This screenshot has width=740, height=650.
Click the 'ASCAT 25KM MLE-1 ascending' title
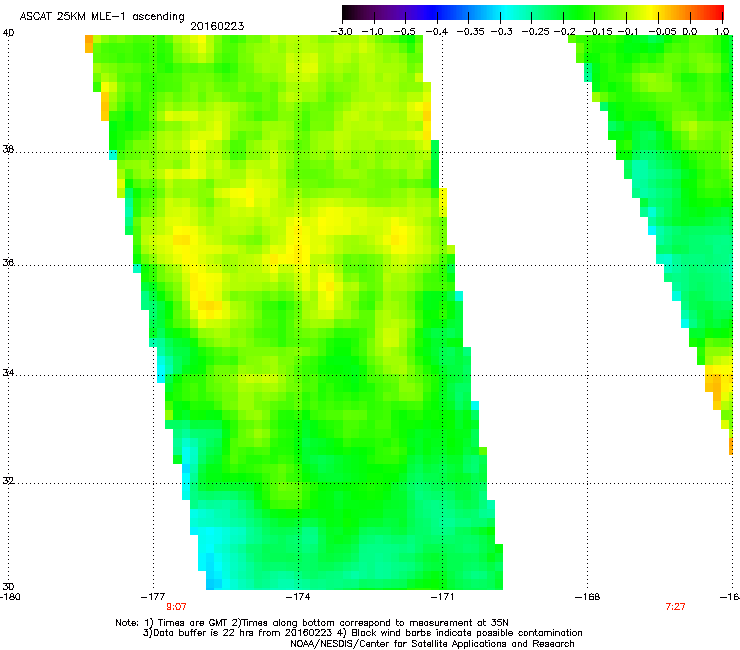click(x=102, y=17)
